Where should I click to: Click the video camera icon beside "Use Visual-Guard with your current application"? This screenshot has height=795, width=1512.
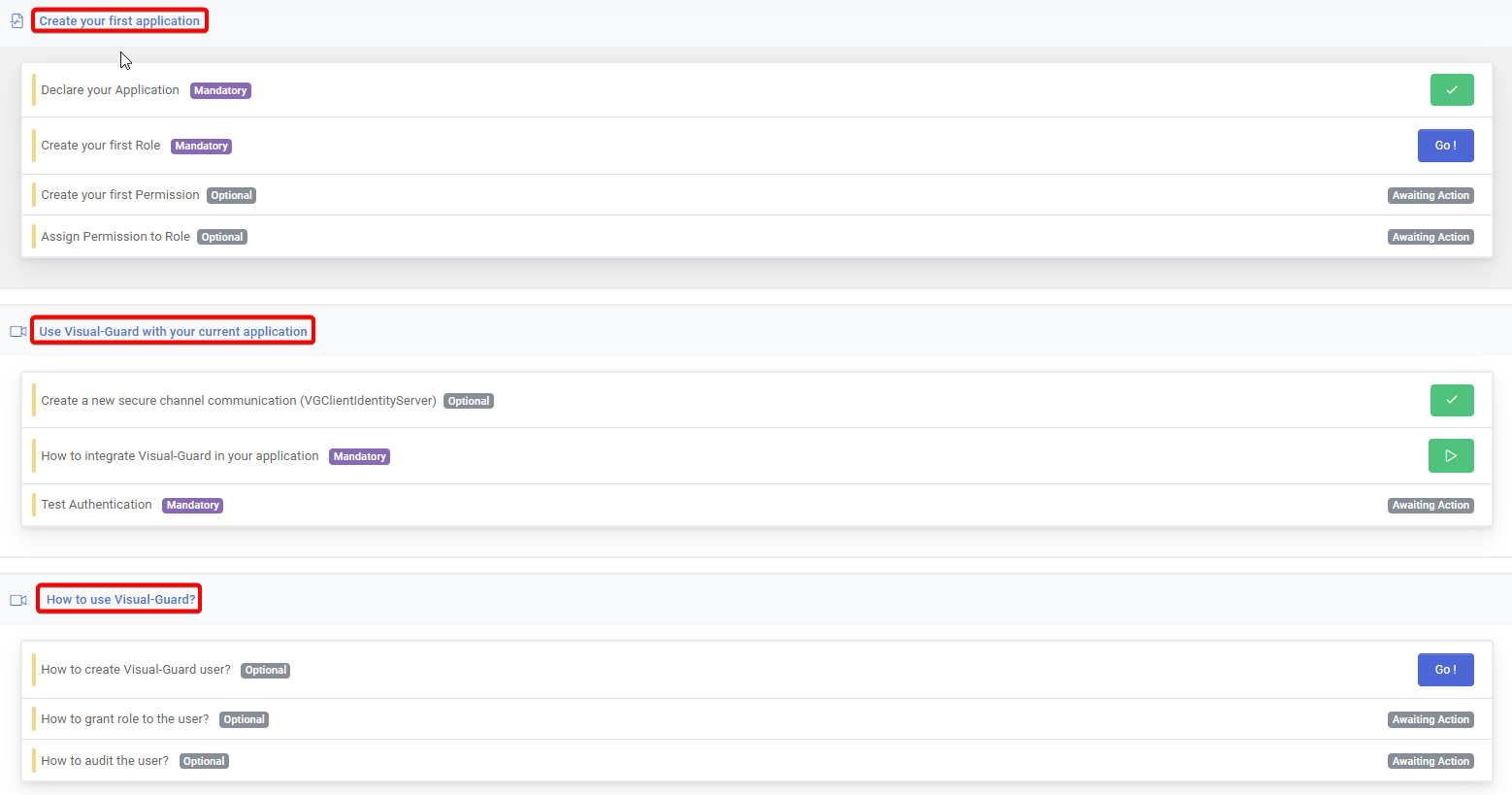click(x=17, y=330)
